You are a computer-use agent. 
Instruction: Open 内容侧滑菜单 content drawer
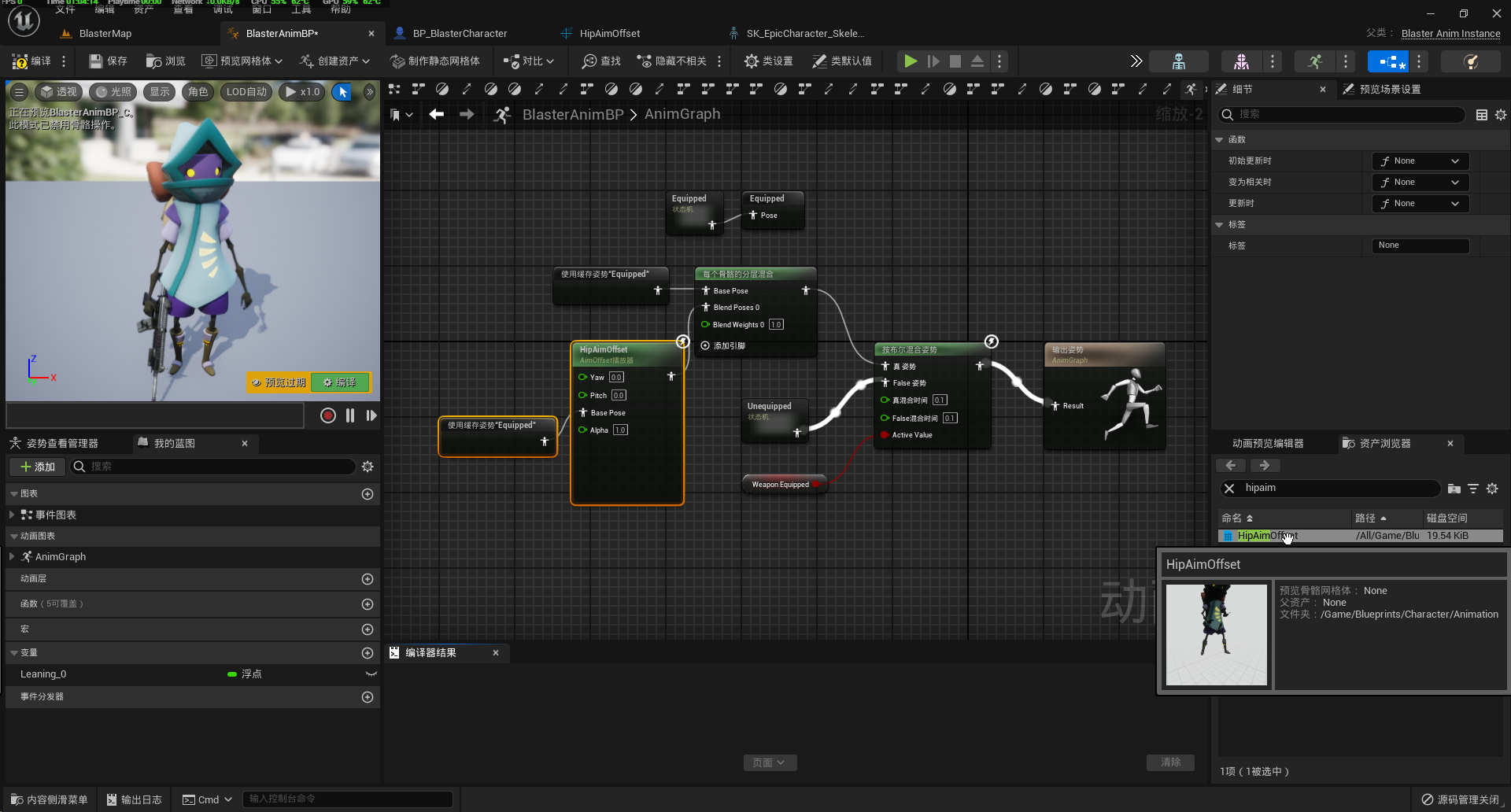point(50,799)
